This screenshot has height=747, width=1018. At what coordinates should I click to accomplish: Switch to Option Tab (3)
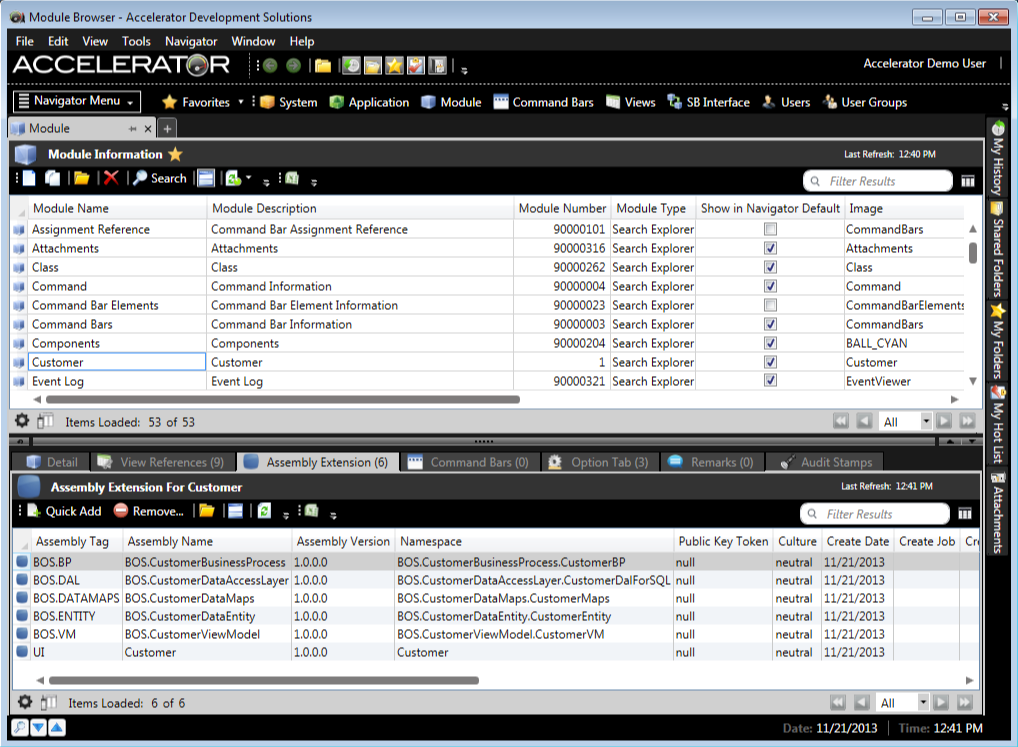click(x=600, y=461)
